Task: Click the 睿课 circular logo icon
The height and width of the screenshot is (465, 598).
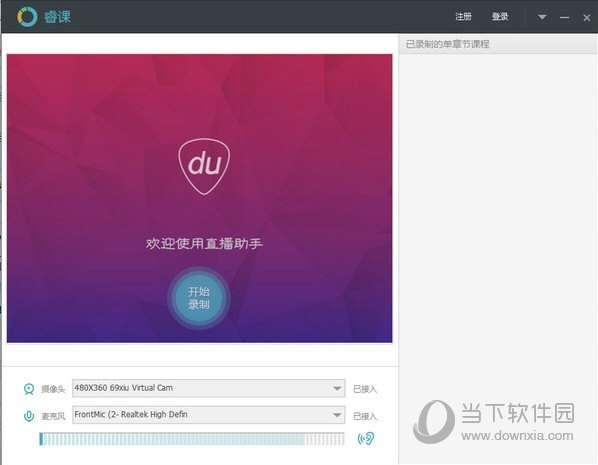Action: [x=27, y=17]
